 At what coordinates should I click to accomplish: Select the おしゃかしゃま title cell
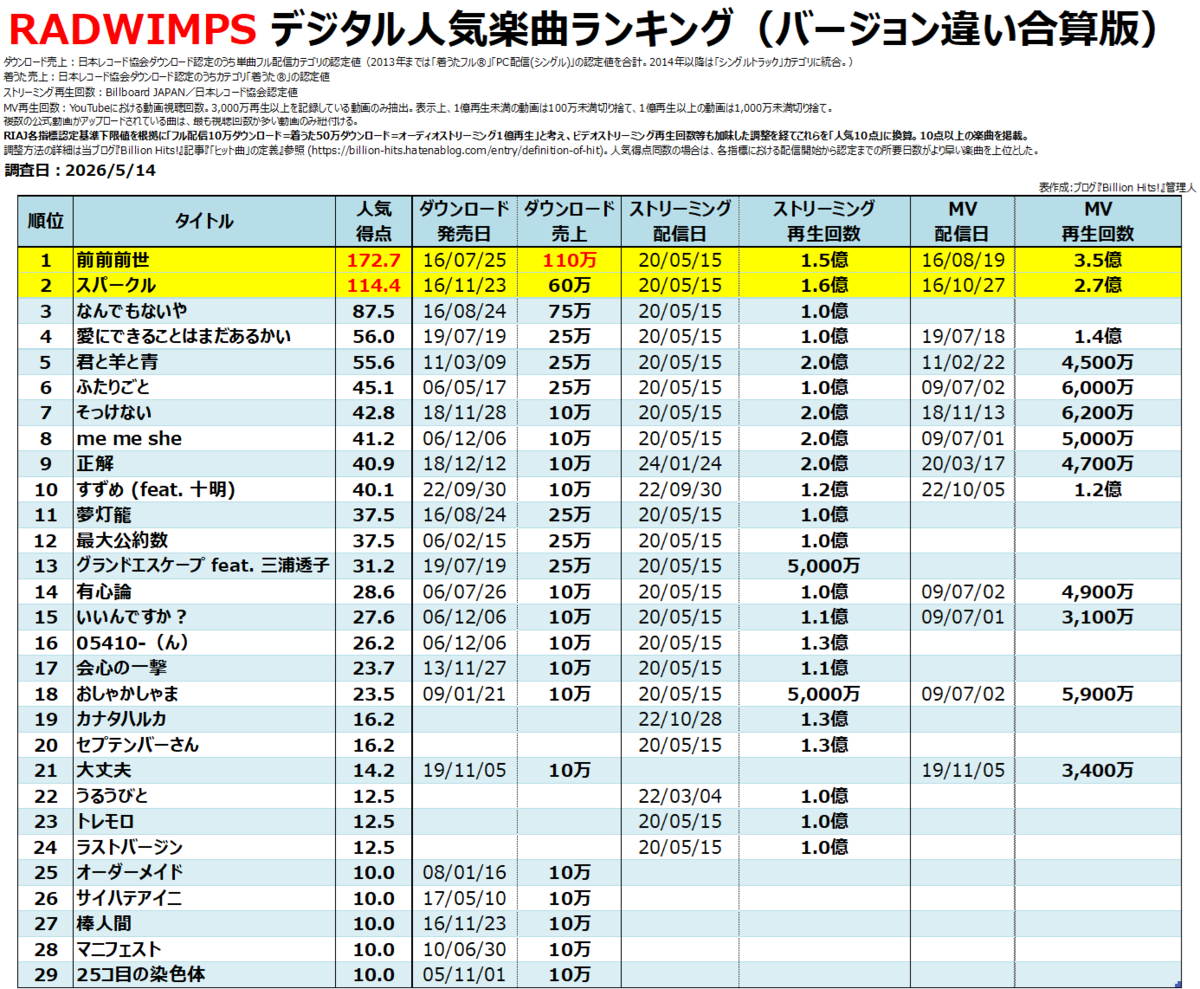[x=206, y=693]
